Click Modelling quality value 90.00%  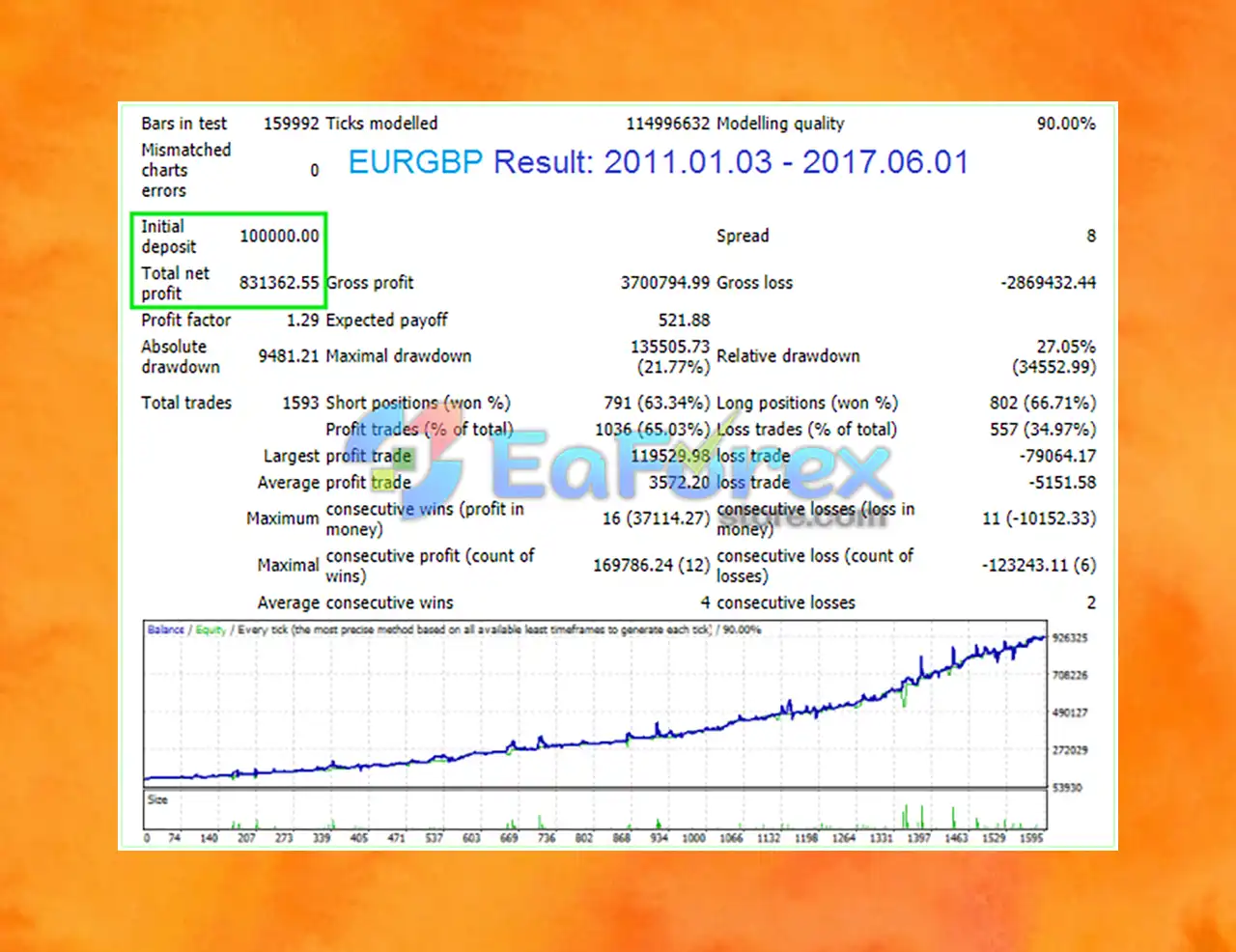(1066, 124)
